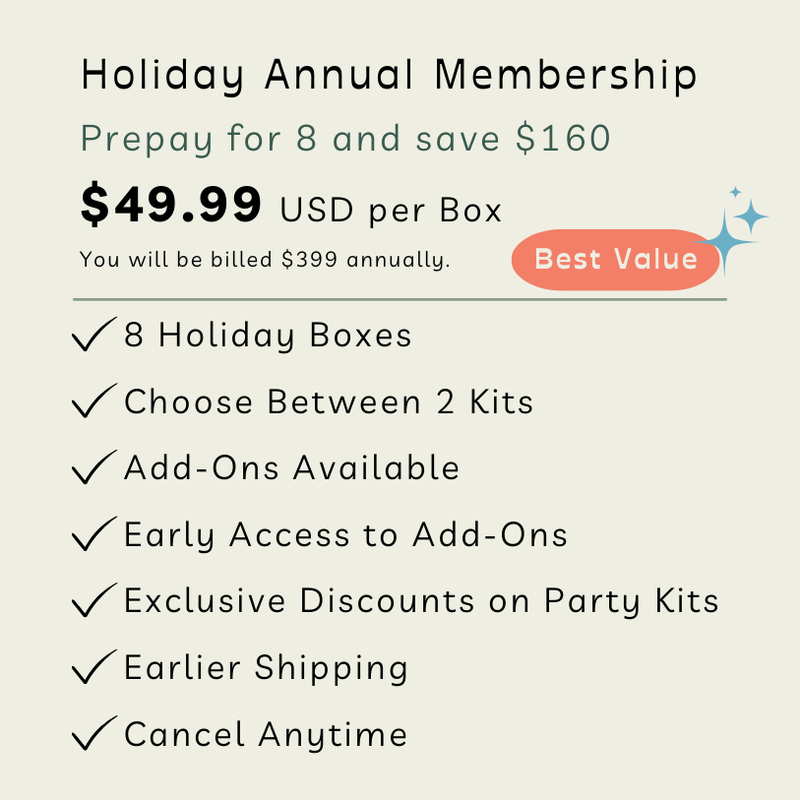This screenshot has width=800, height=800.
Task: Click checkmark beside Early Access to Add-Ons
Action: click(94, 534)
